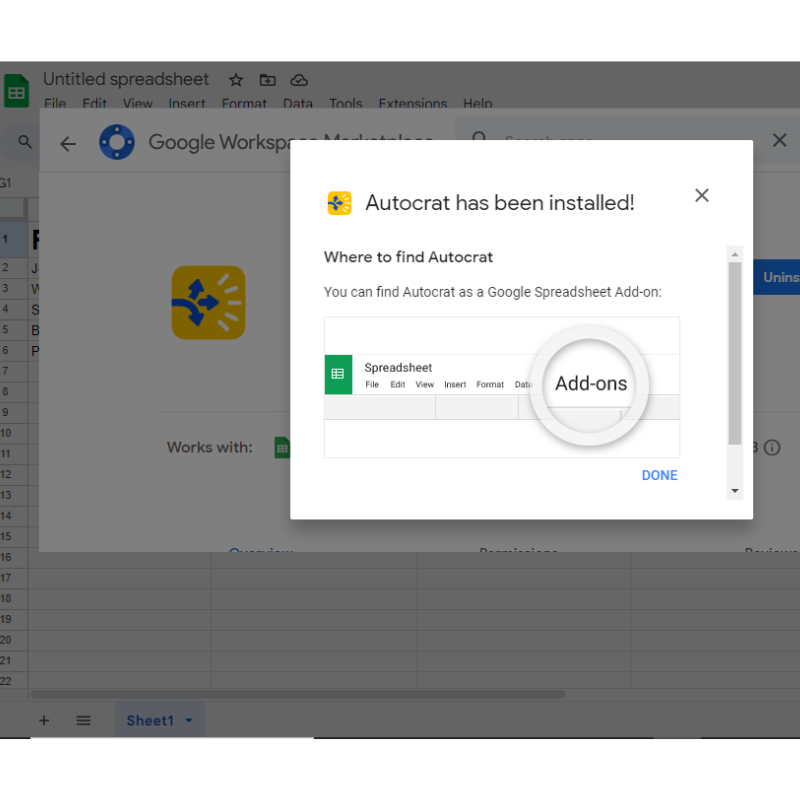Rename the Untitled spreadsheet title

click(x=126, y=79)
